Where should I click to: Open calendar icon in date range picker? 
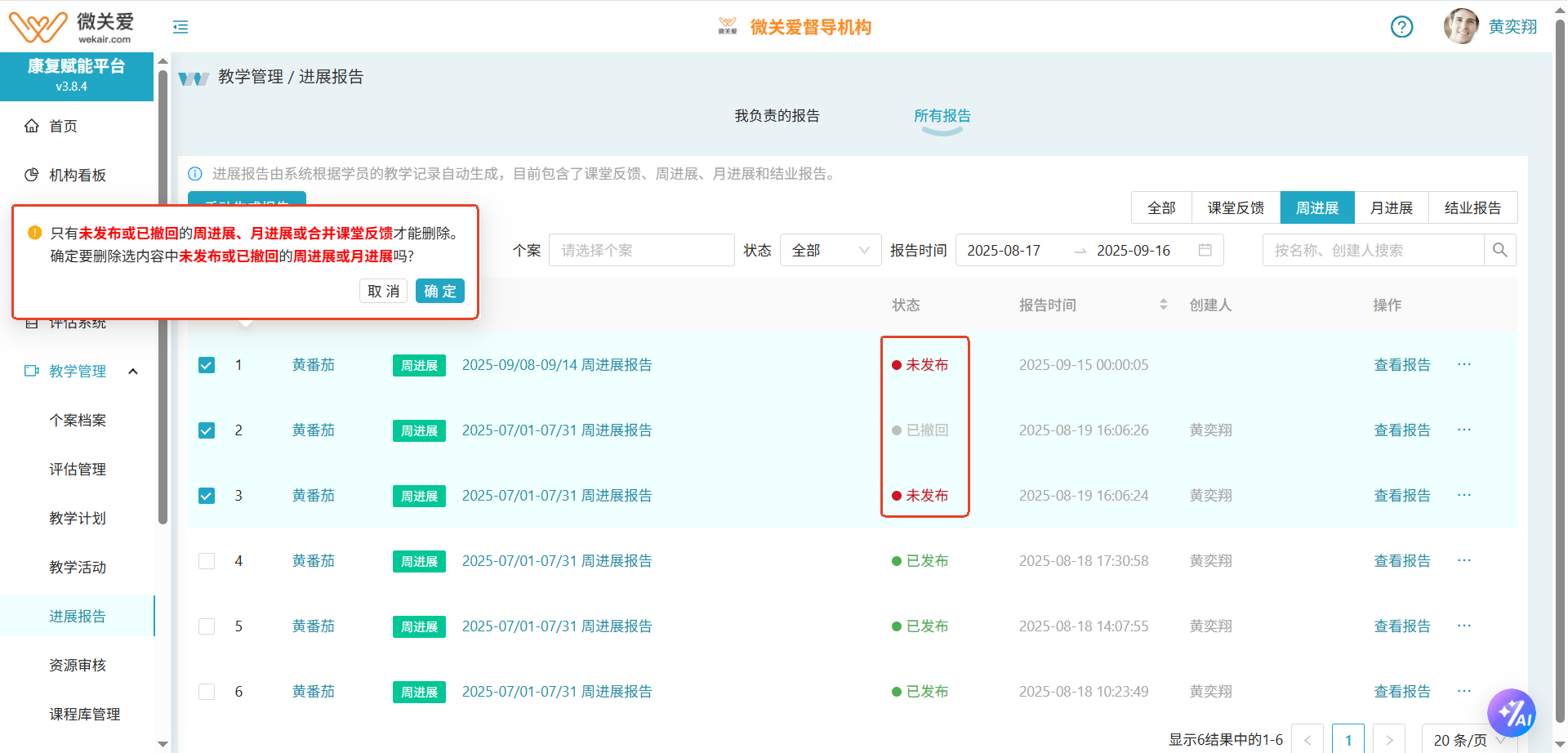pos(1205,250)
